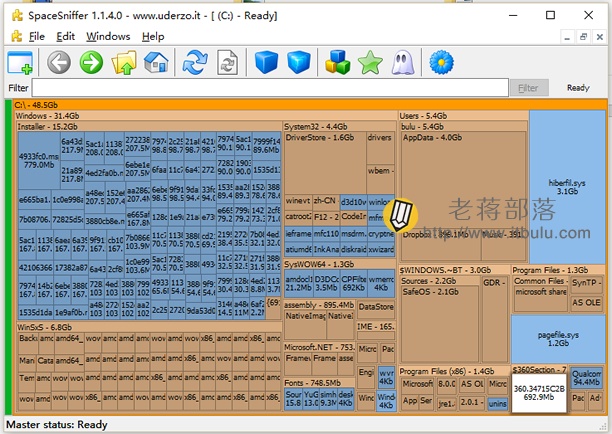Restore the inner child window
Viewport: 612px width, 434px height.
(584, 37)
